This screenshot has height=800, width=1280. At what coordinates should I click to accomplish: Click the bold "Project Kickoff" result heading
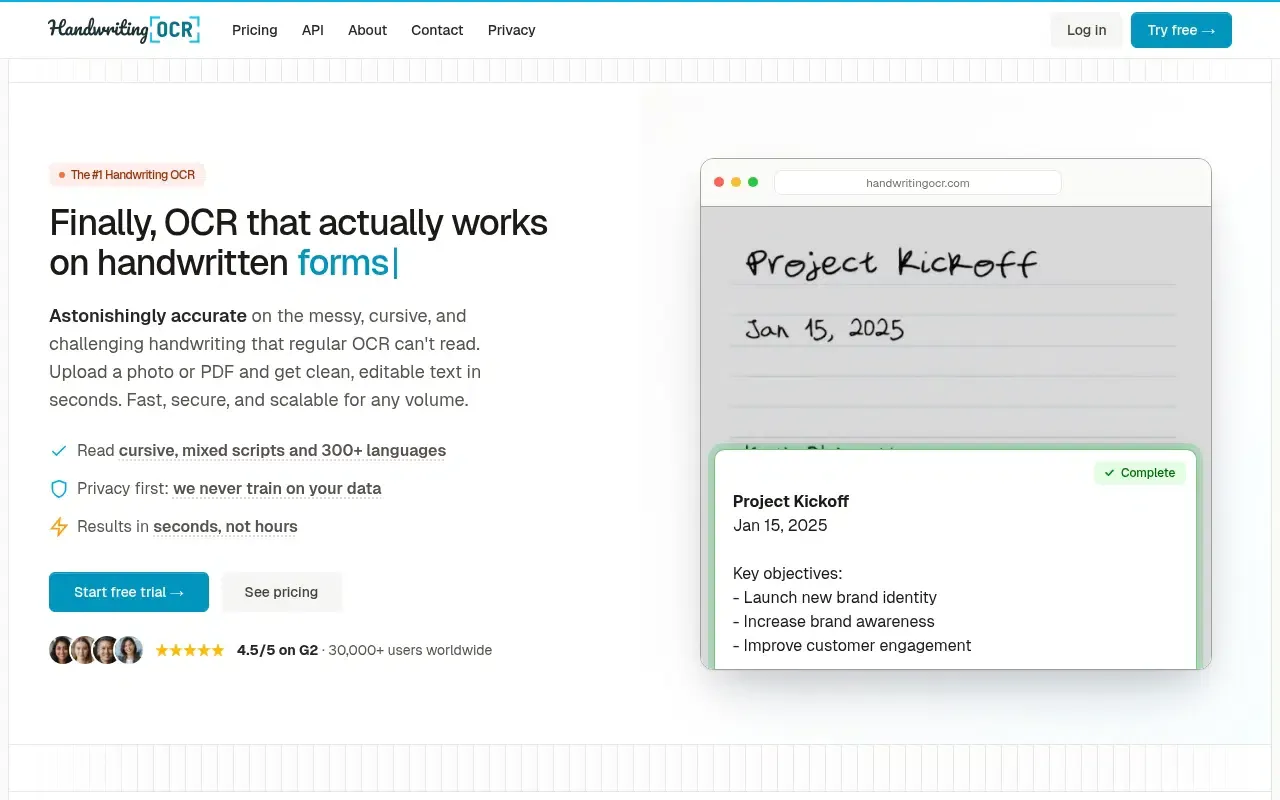pos(791,501)
